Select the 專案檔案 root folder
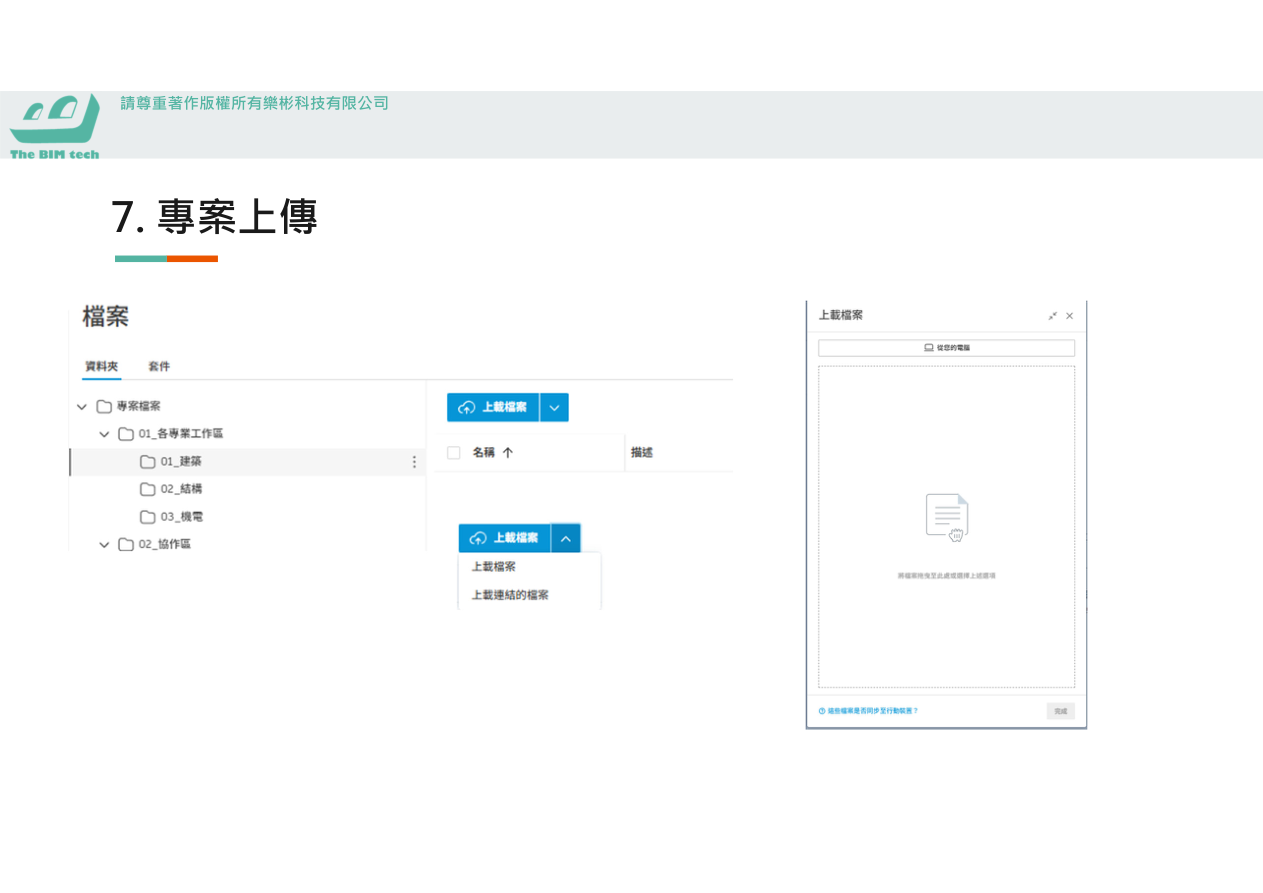 tap(129, 407)
